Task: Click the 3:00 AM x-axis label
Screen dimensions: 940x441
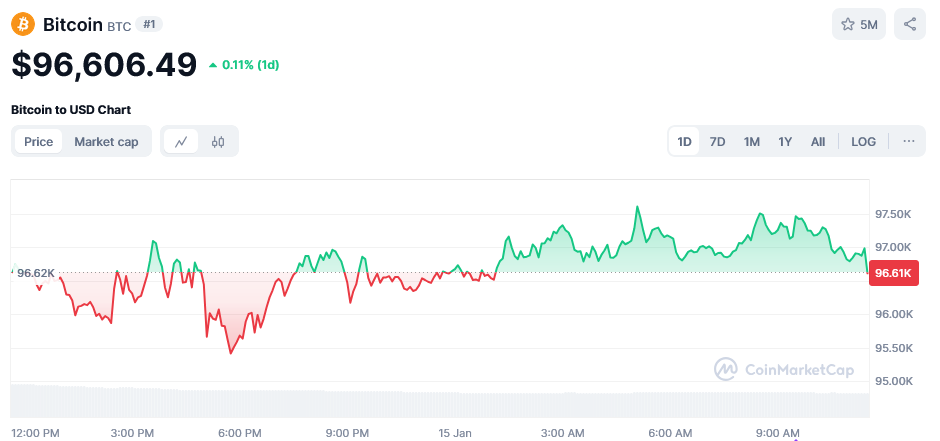Action: (x=563, y=433)
